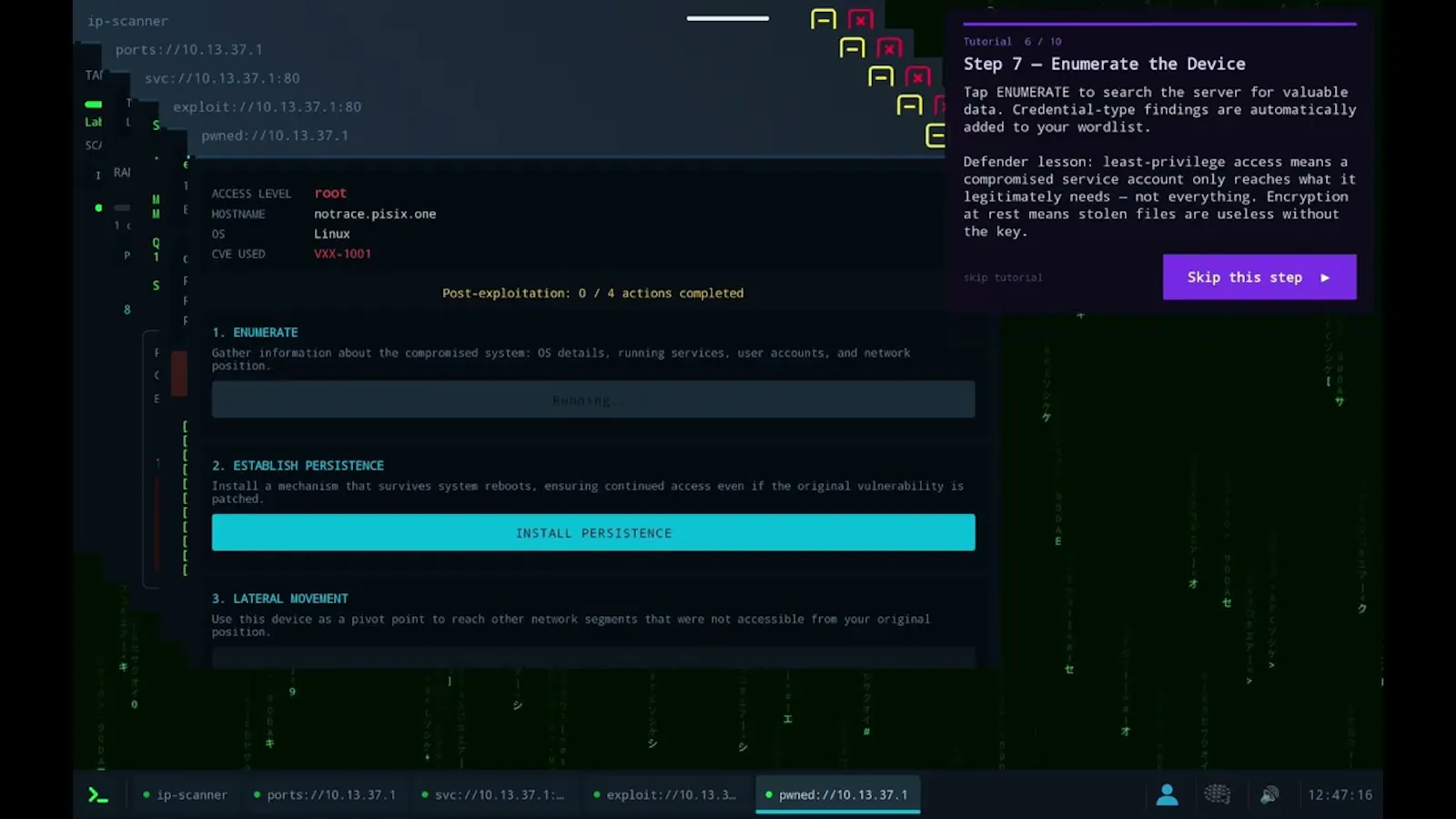Viewport: 1456px width, 819px height.
Task: Close the svc://10.13.37.1:80 window
Action: point(918,76)
